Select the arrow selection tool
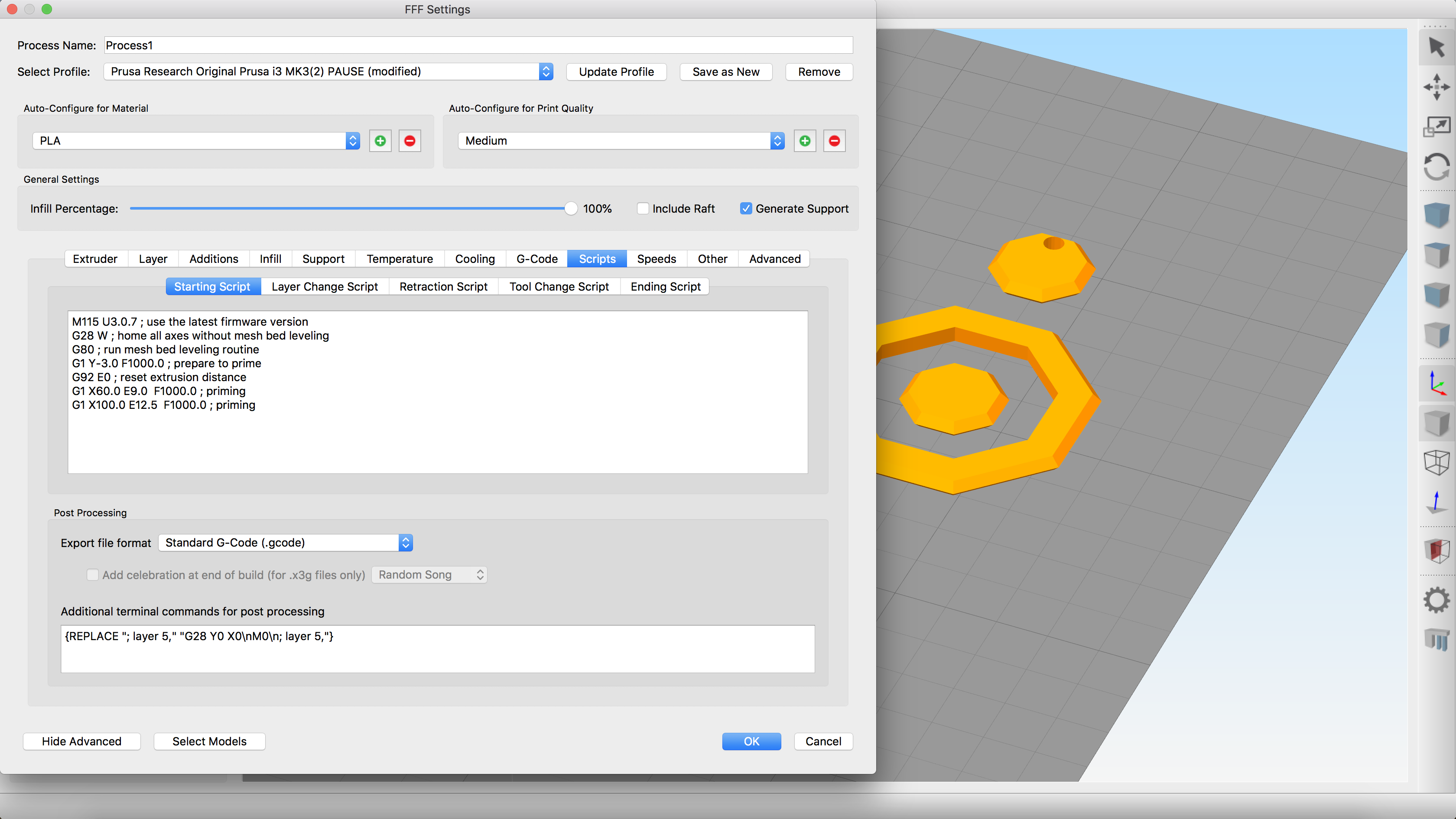Viewport: 1456px width, 819px height. point(1436,47)
